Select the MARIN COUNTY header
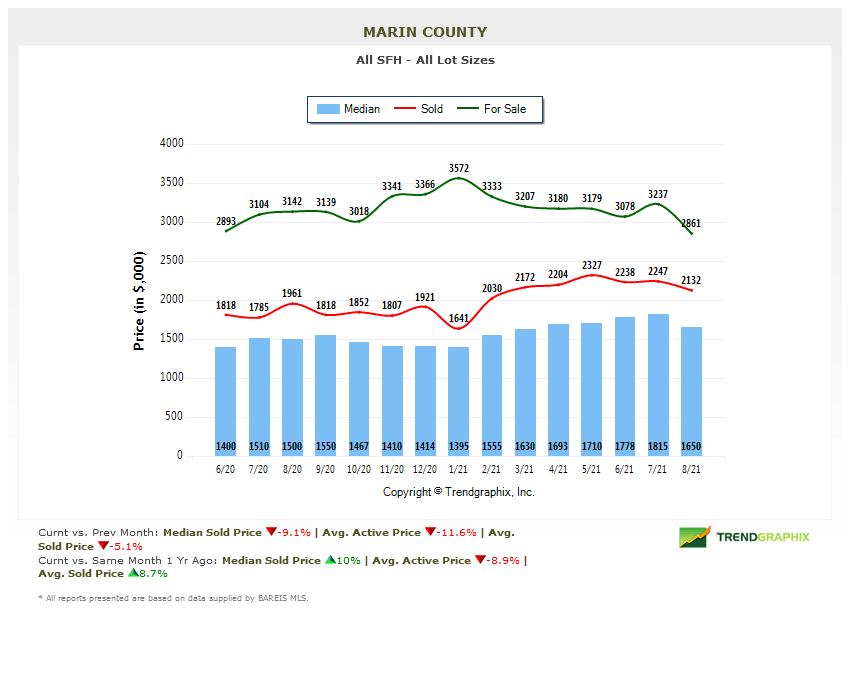Image resolution: width=850 pixels, height=700 pixels. pos(424,31)
